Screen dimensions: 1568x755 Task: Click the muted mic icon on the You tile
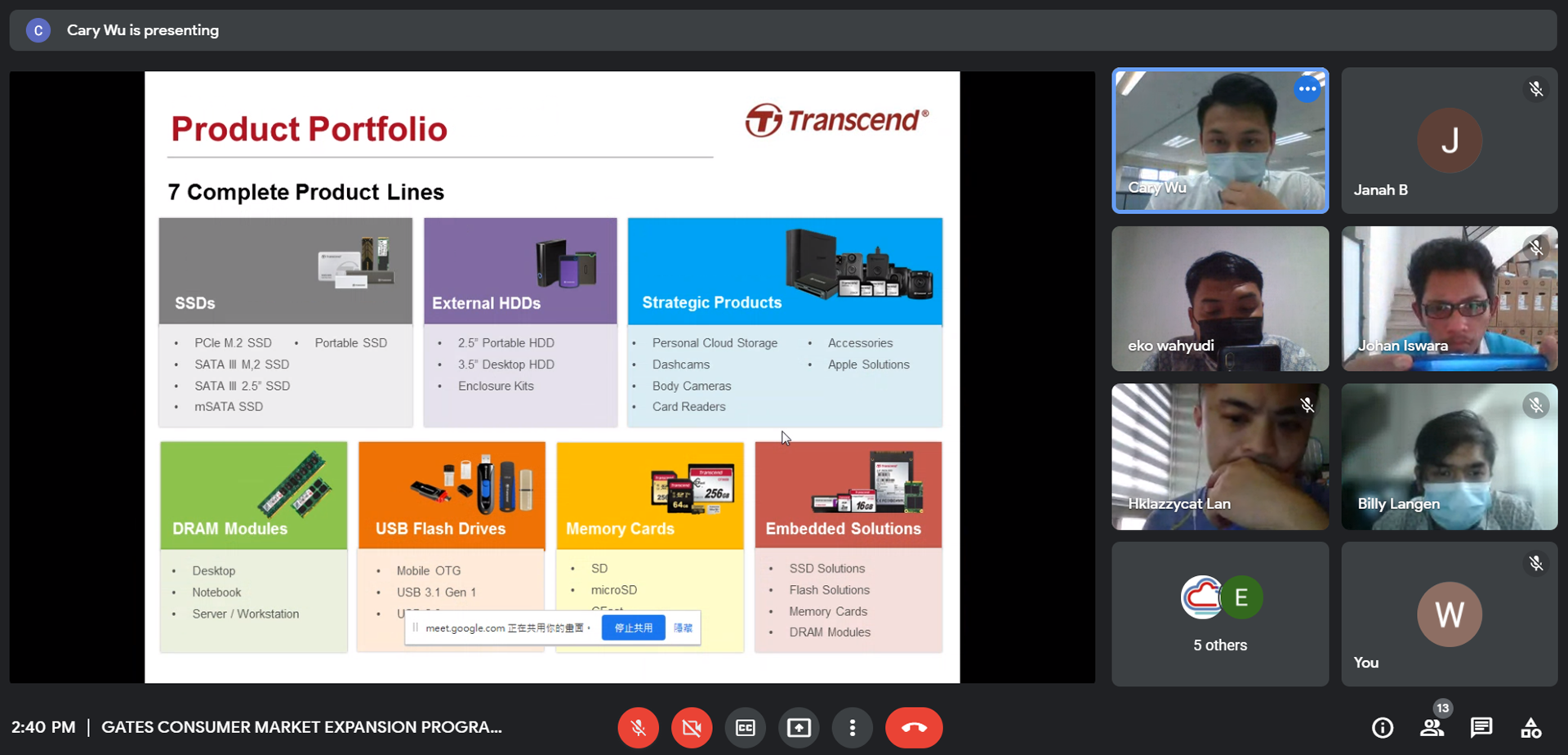pos(1536,563)
